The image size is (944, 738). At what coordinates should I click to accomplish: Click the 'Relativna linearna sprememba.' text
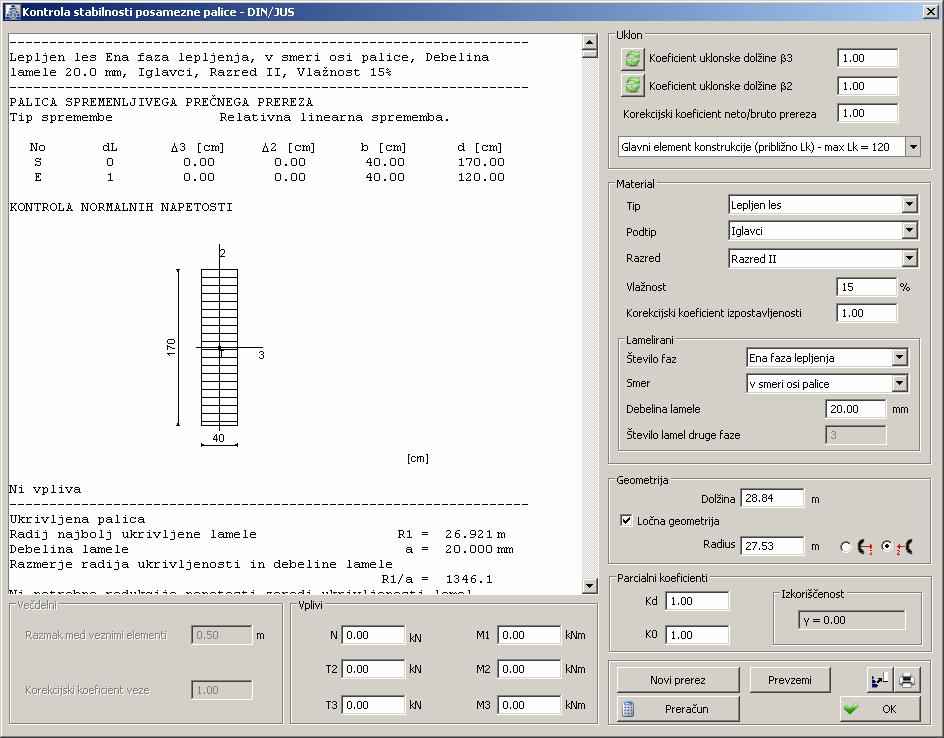pyautogui.click(x=335, y=117)
